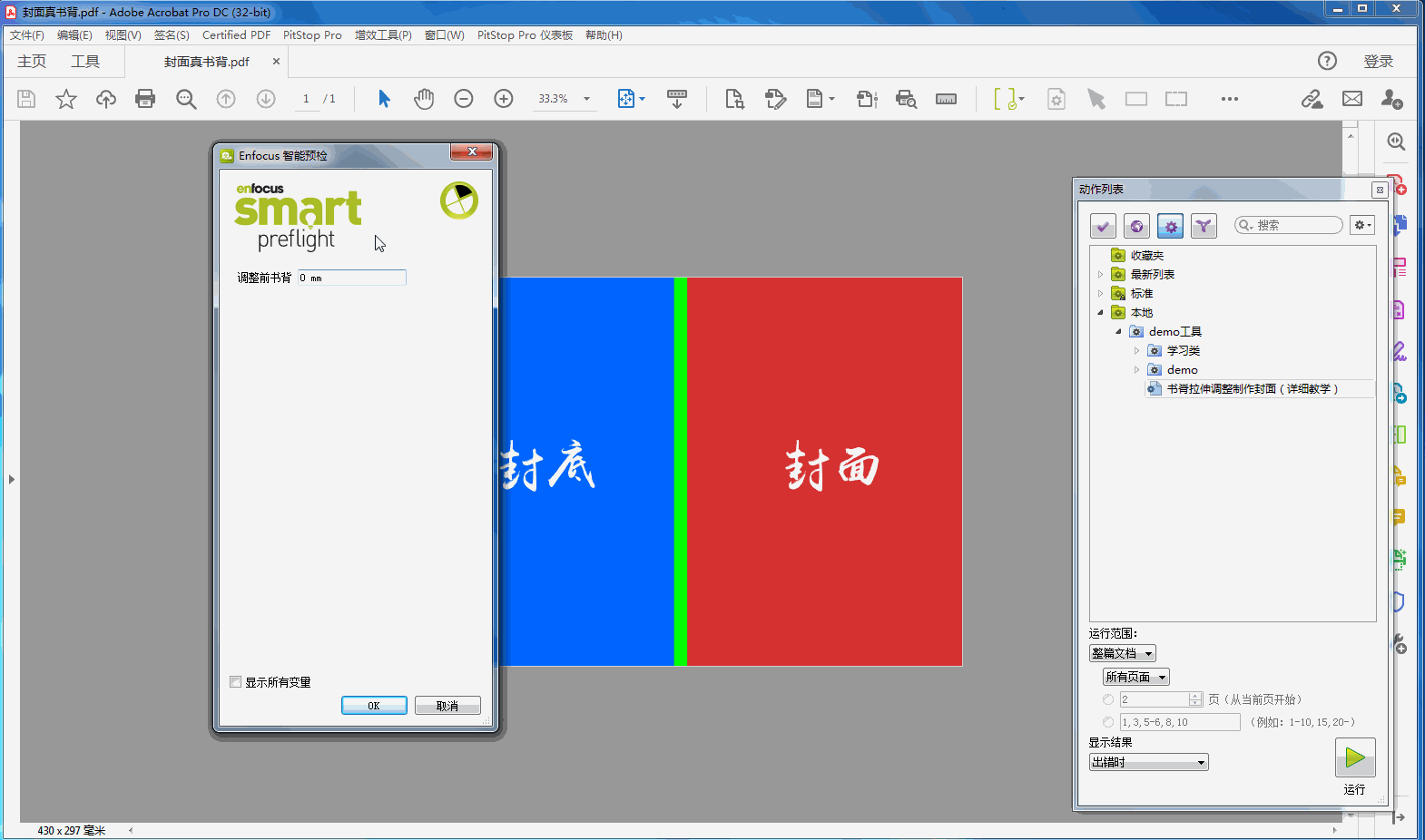Collapse the demo工具 folder
1425x840 pixels.
[x=1118, y=332]
